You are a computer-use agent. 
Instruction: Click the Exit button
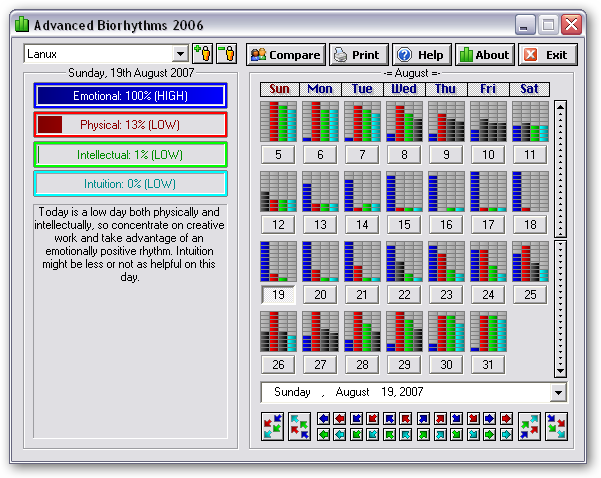pos(548,54)
